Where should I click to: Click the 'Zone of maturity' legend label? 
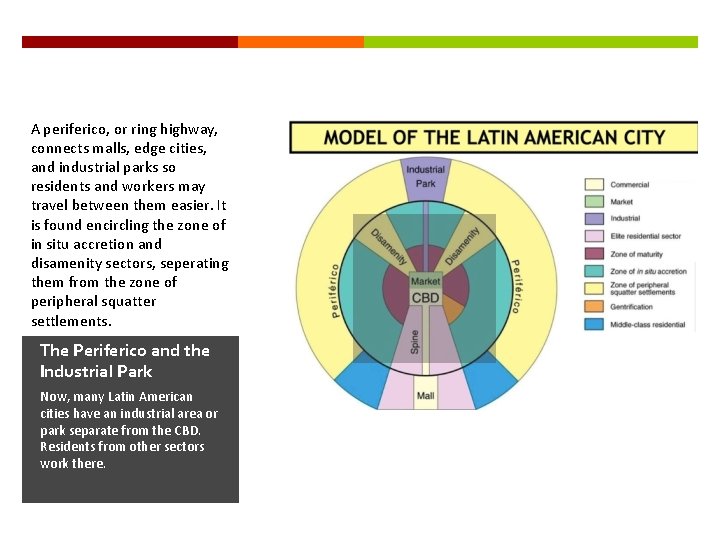coord(636,254)
